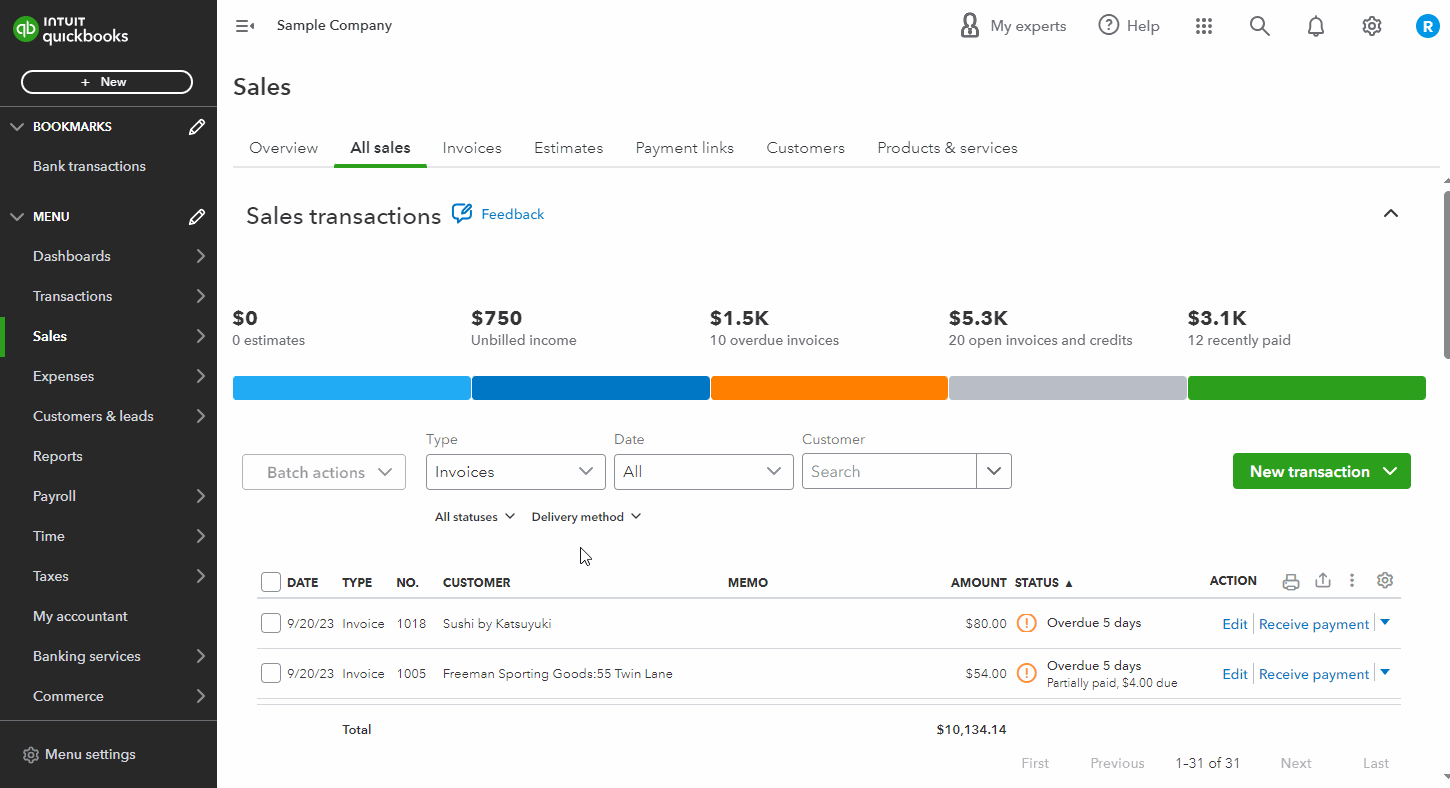
Task: Receive payment for invoice 1005
Action: (1314, 674)
